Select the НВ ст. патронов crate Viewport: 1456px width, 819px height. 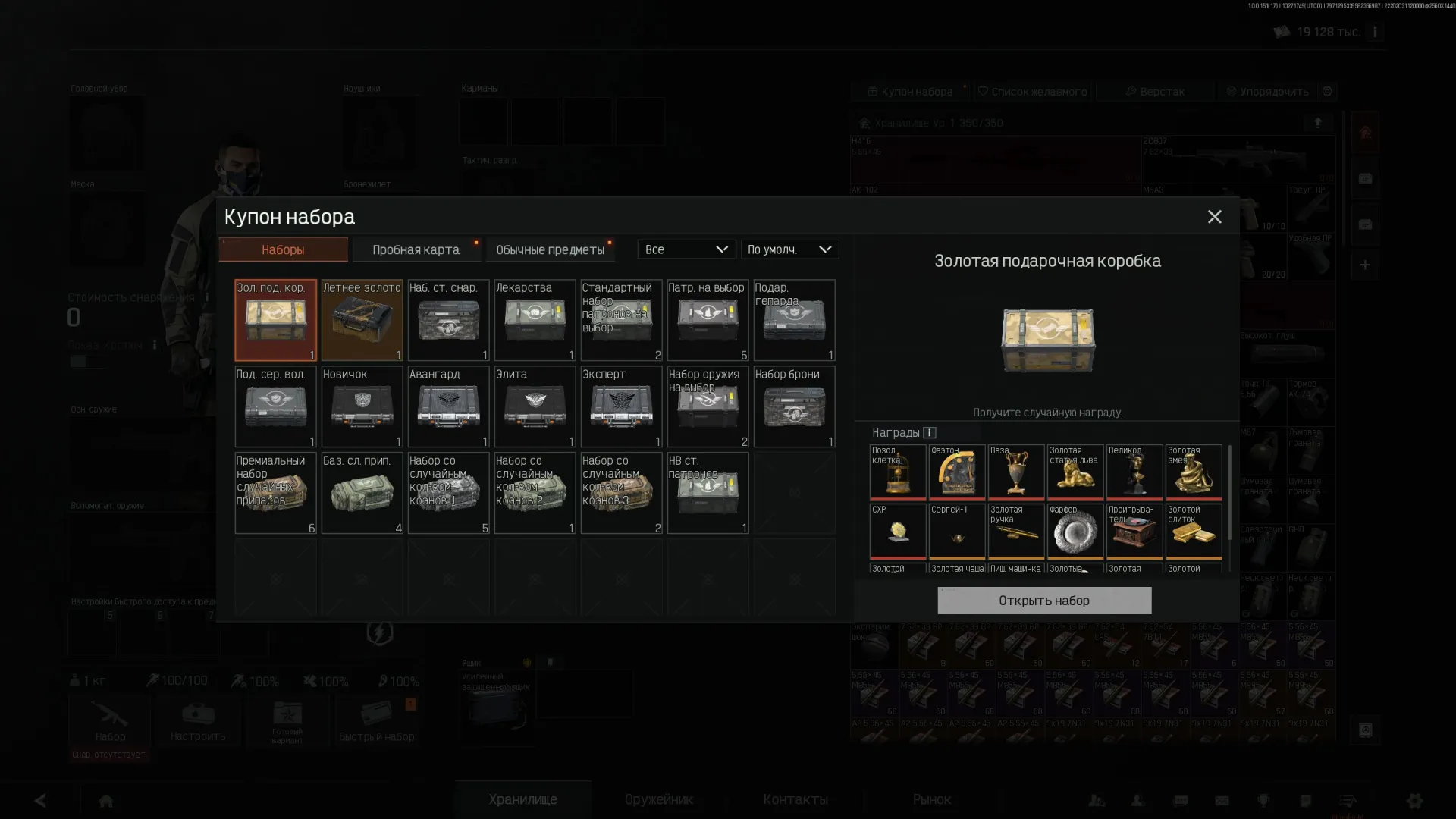pos(708,493)
